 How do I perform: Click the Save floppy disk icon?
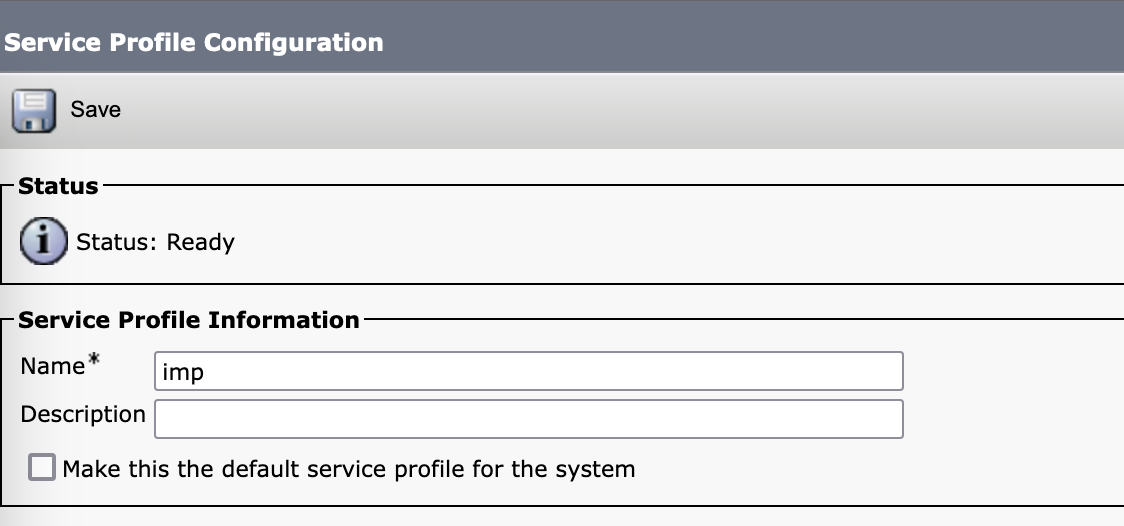coord(34,110)
